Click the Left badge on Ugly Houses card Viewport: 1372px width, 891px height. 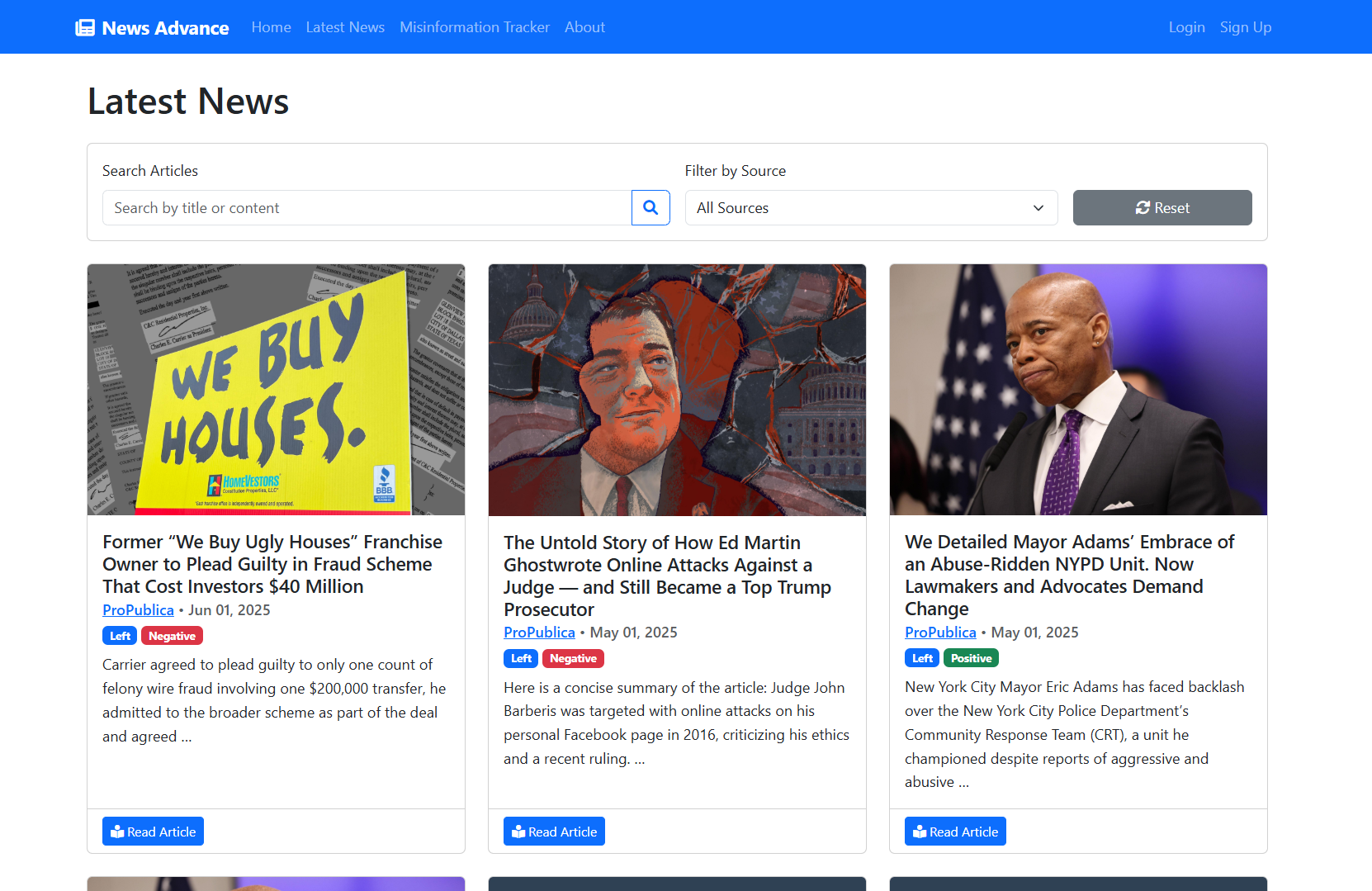pos(120,636)
